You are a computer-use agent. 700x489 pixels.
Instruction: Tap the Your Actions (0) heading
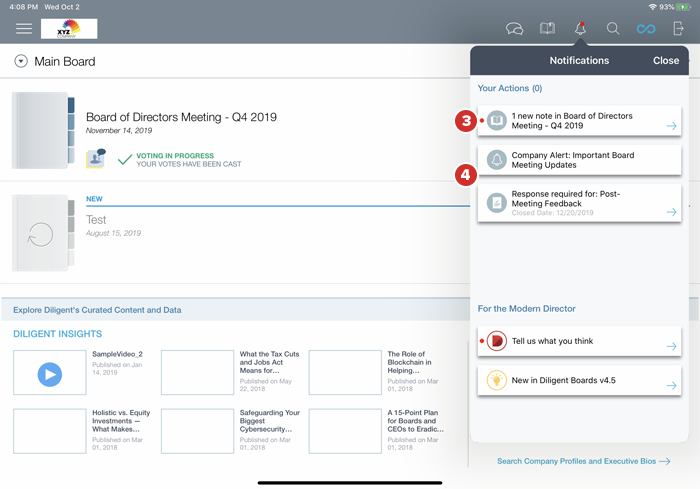point(510,88)
